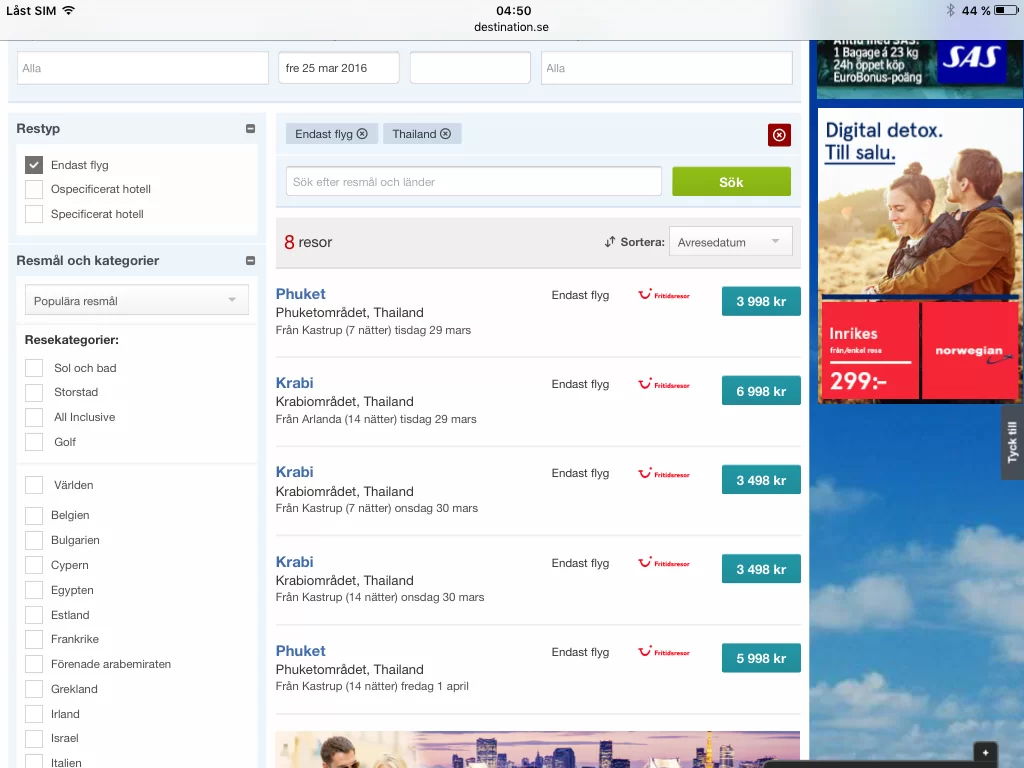Open the Avresedatum sort dropdown
The height and width of the screenshot is (768, 1024).
tap(730, 242)
